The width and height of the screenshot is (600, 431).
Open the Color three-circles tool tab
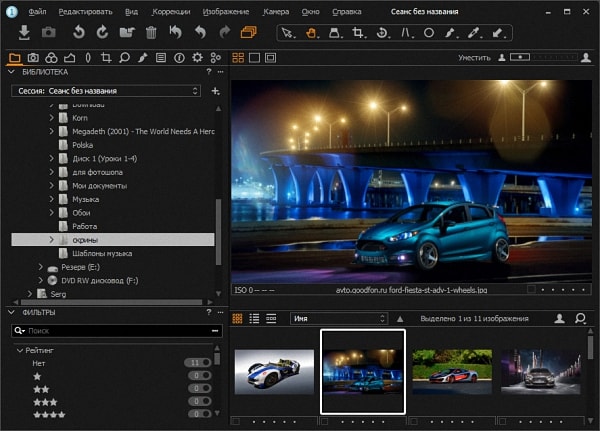pyautogui.click(x=51, y=58)
